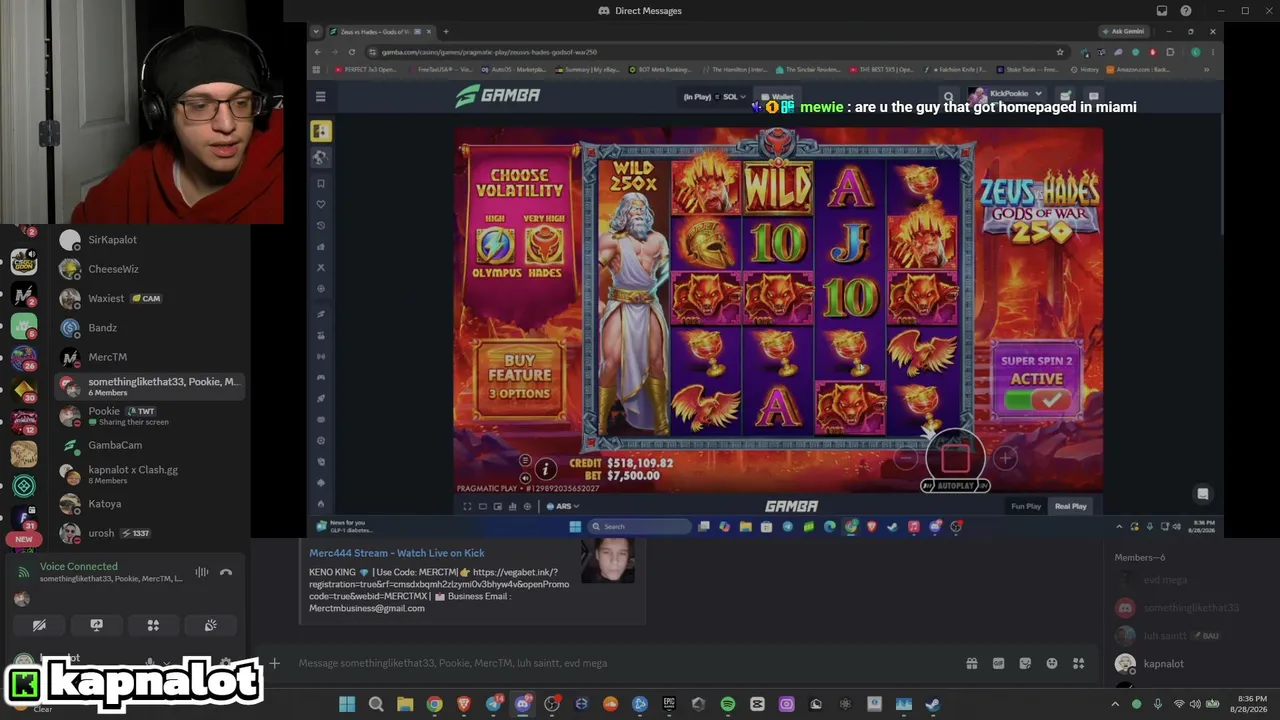The height and width of the screenshot is (720, 1280).
Task: Open Discord user settings gear
Action: (x=226, y=662)
